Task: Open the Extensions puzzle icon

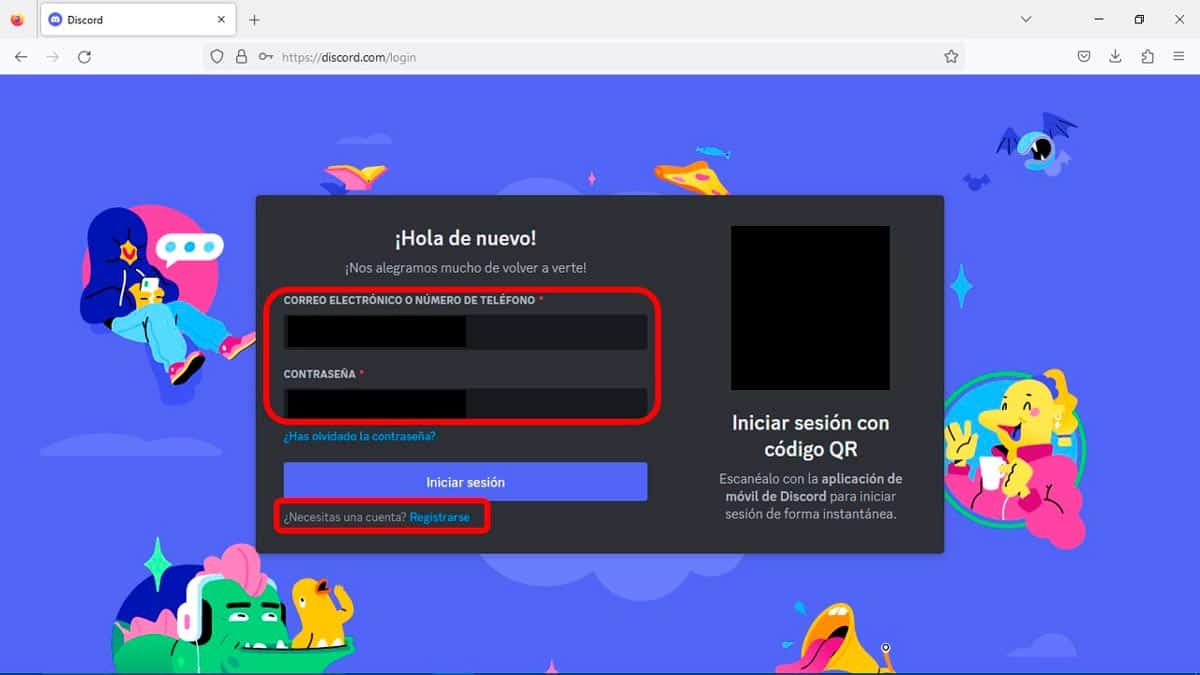Action: click(x=1147, y=57)
